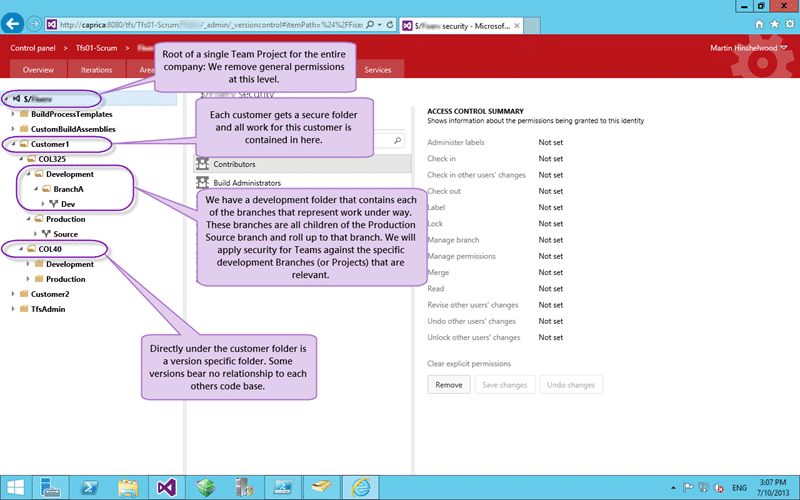Launch the first PowerShell taskbar icon
The width and height of the screenshot is (800, 500).
coord(89,488)
